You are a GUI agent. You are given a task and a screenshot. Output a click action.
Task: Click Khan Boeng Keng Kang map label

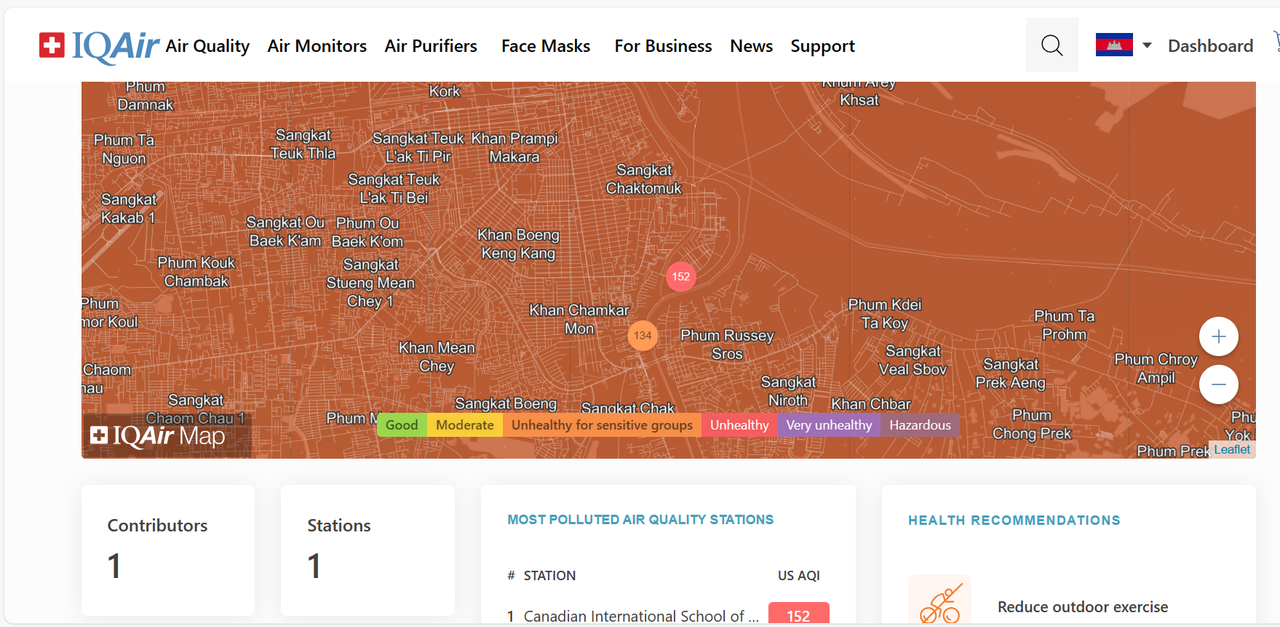518,244
